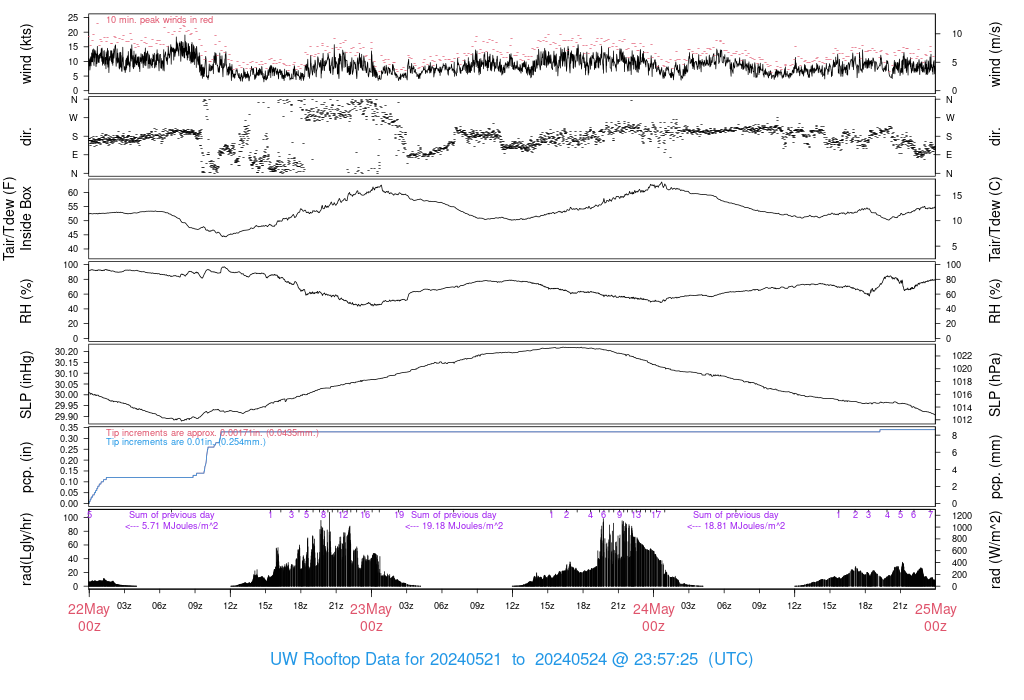Click the '1022' hPa tick value
Viewport: 1024px width, 700px height.
(962, 356)
